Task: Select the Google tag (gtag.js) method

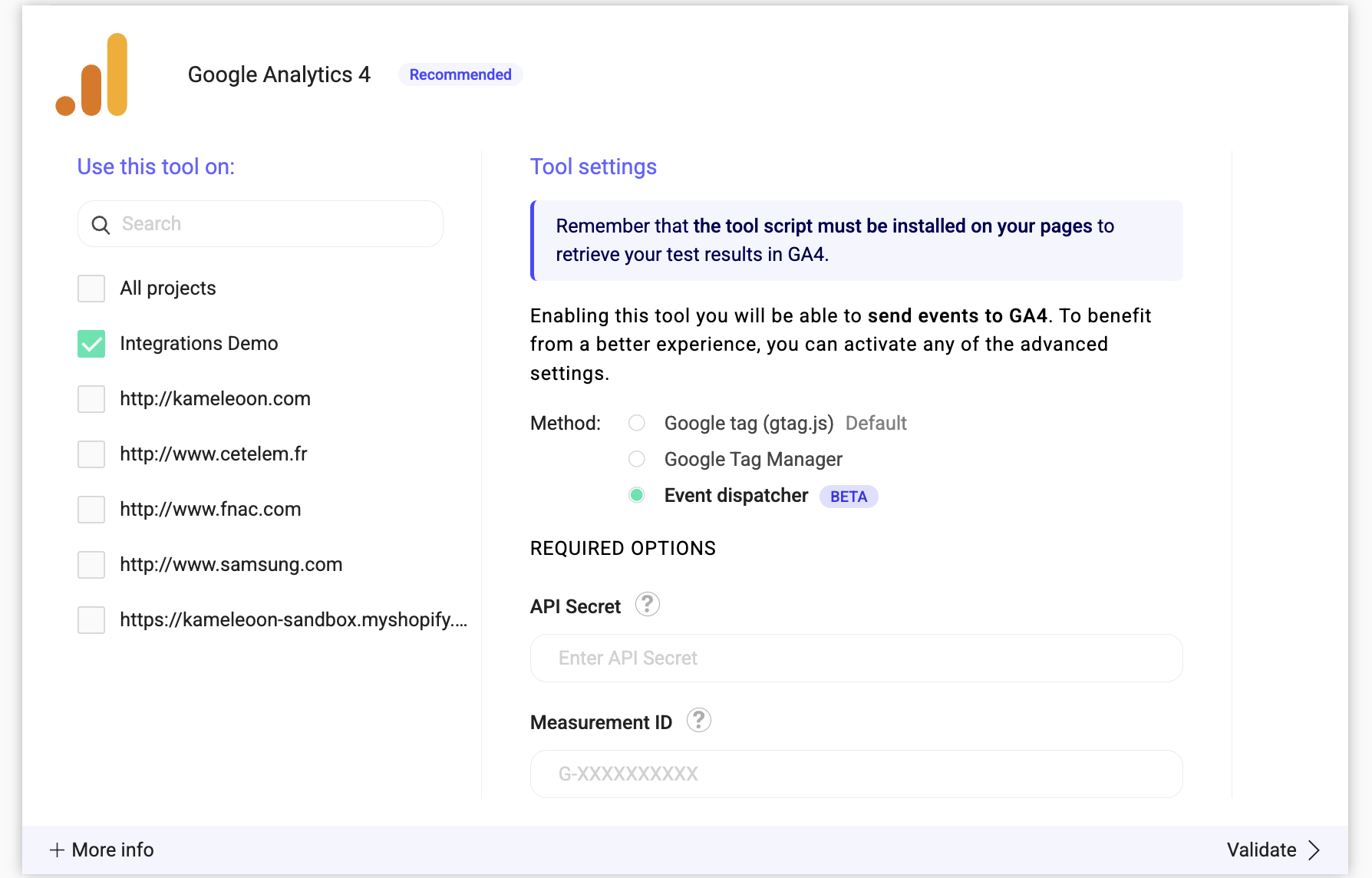Action: click(x=636, y=423)
